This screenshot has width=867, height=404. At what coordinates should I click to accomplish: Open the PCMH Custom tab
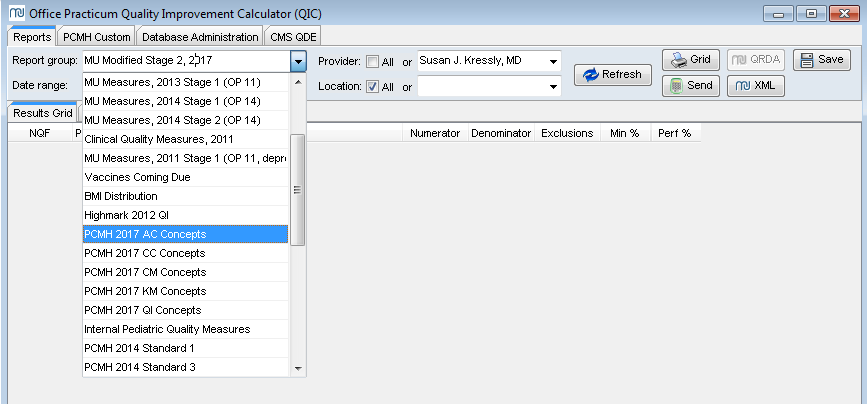(96, 37)
